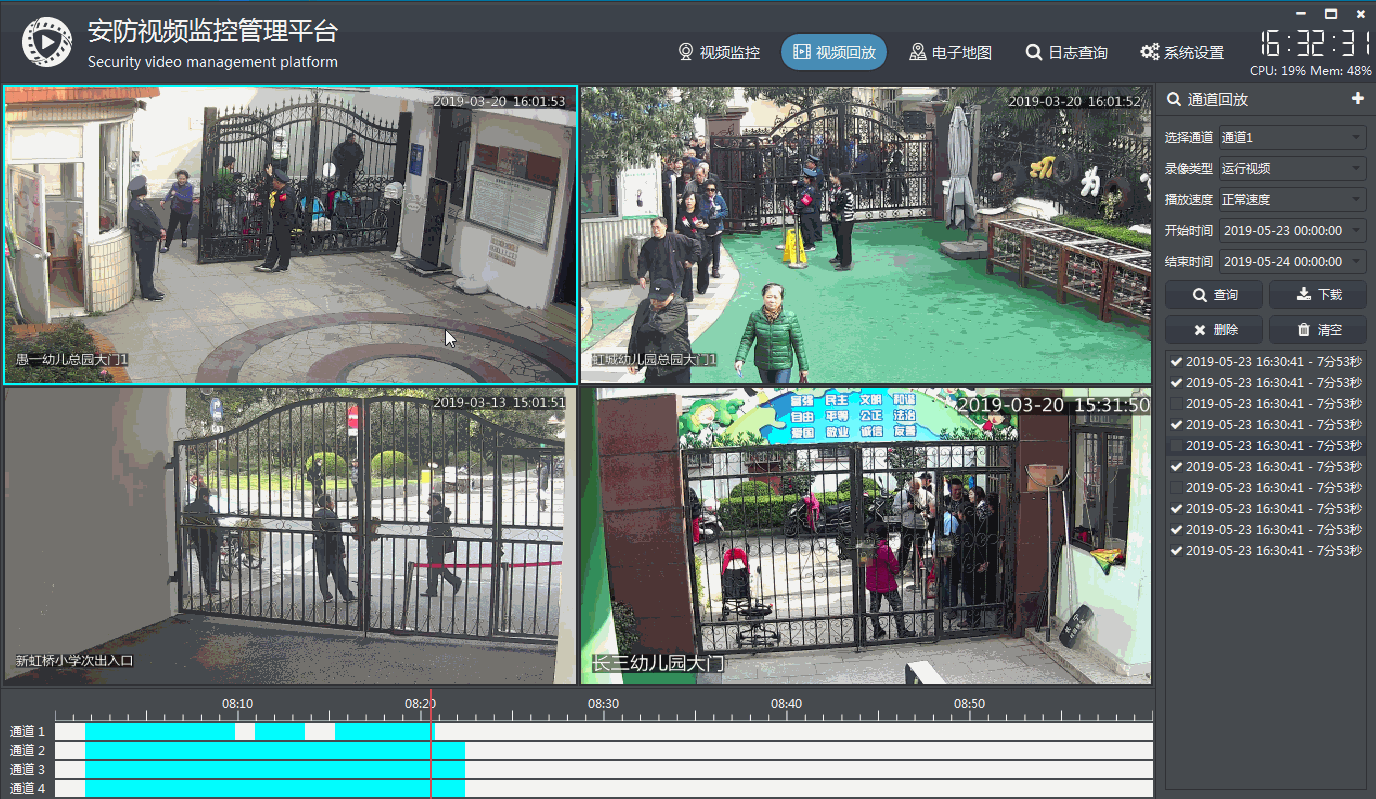Screen dimensions: 1376x799
Task: Select the 长三幼儿园大门 video pane
Action: point(866,536)
